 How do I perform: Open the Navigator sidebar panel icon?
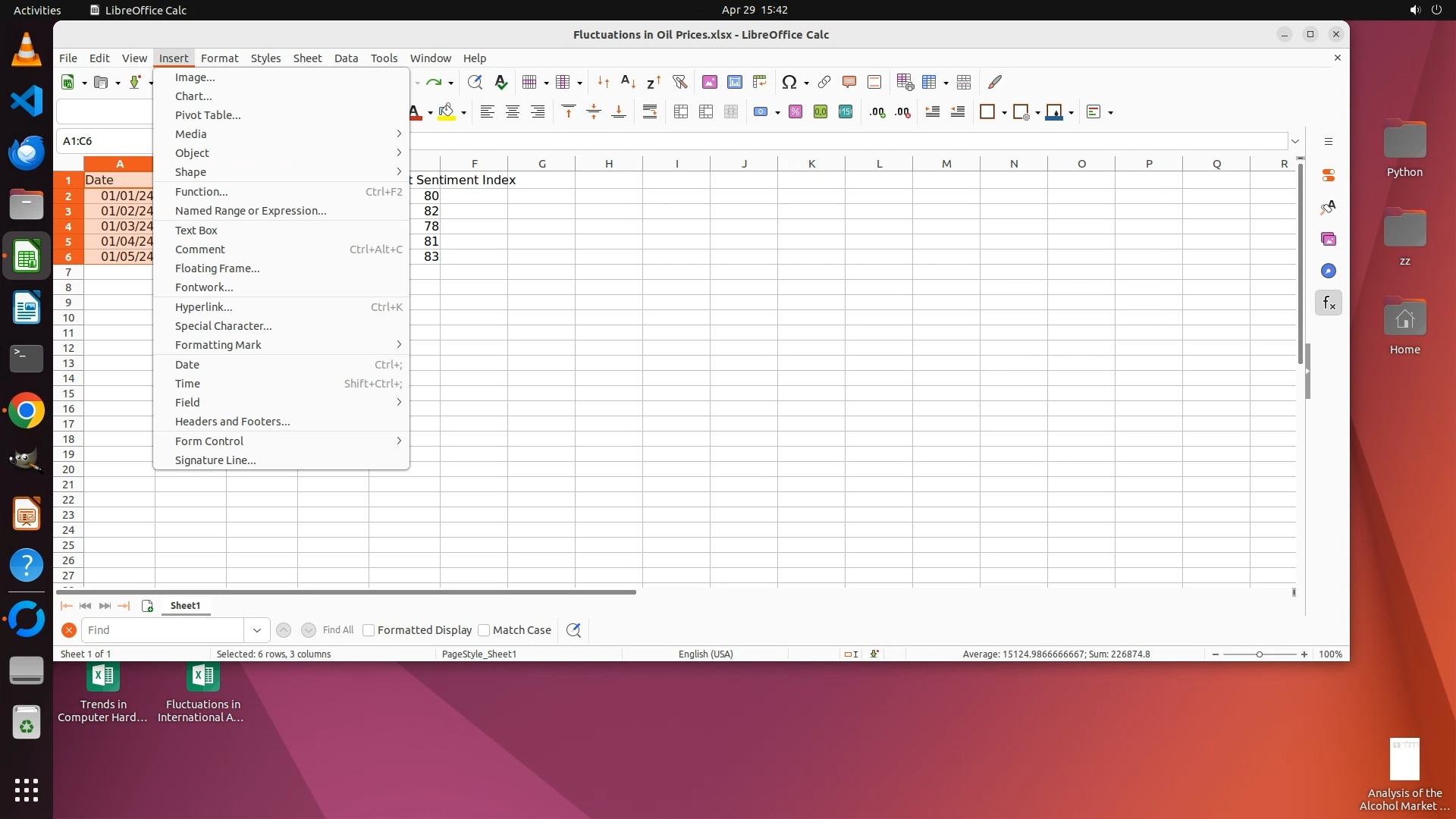pyautogui.click(x=1328, y=271)
